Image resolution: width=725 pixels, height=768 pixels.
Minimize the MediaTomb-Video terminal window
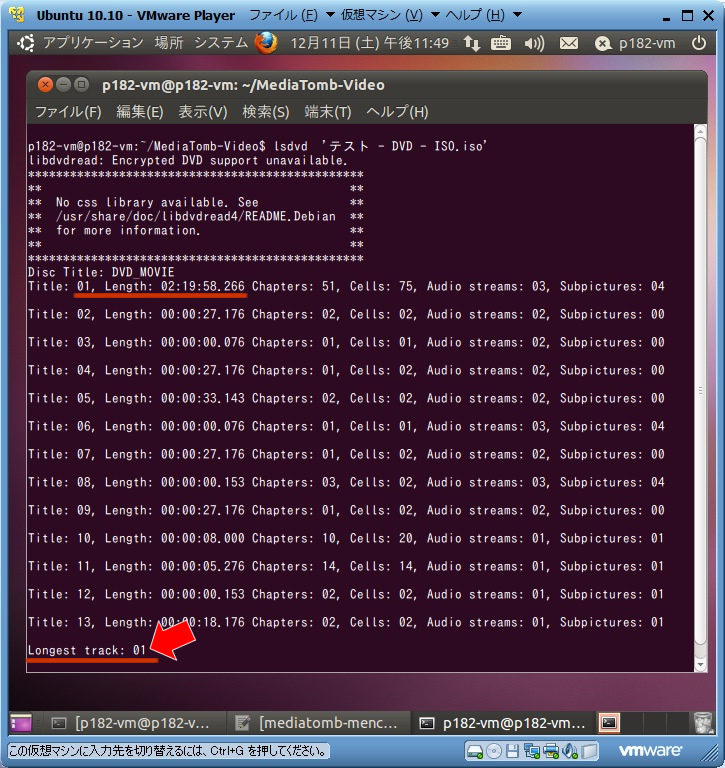pos(64,84)
